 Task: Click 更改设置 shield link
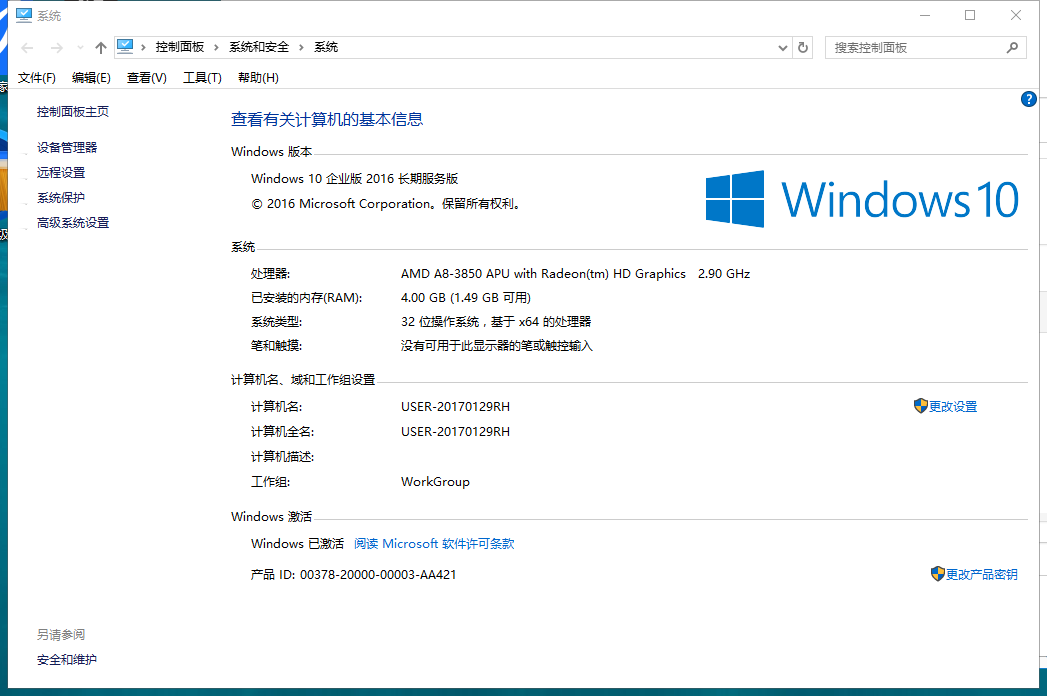tap(946, 406)
